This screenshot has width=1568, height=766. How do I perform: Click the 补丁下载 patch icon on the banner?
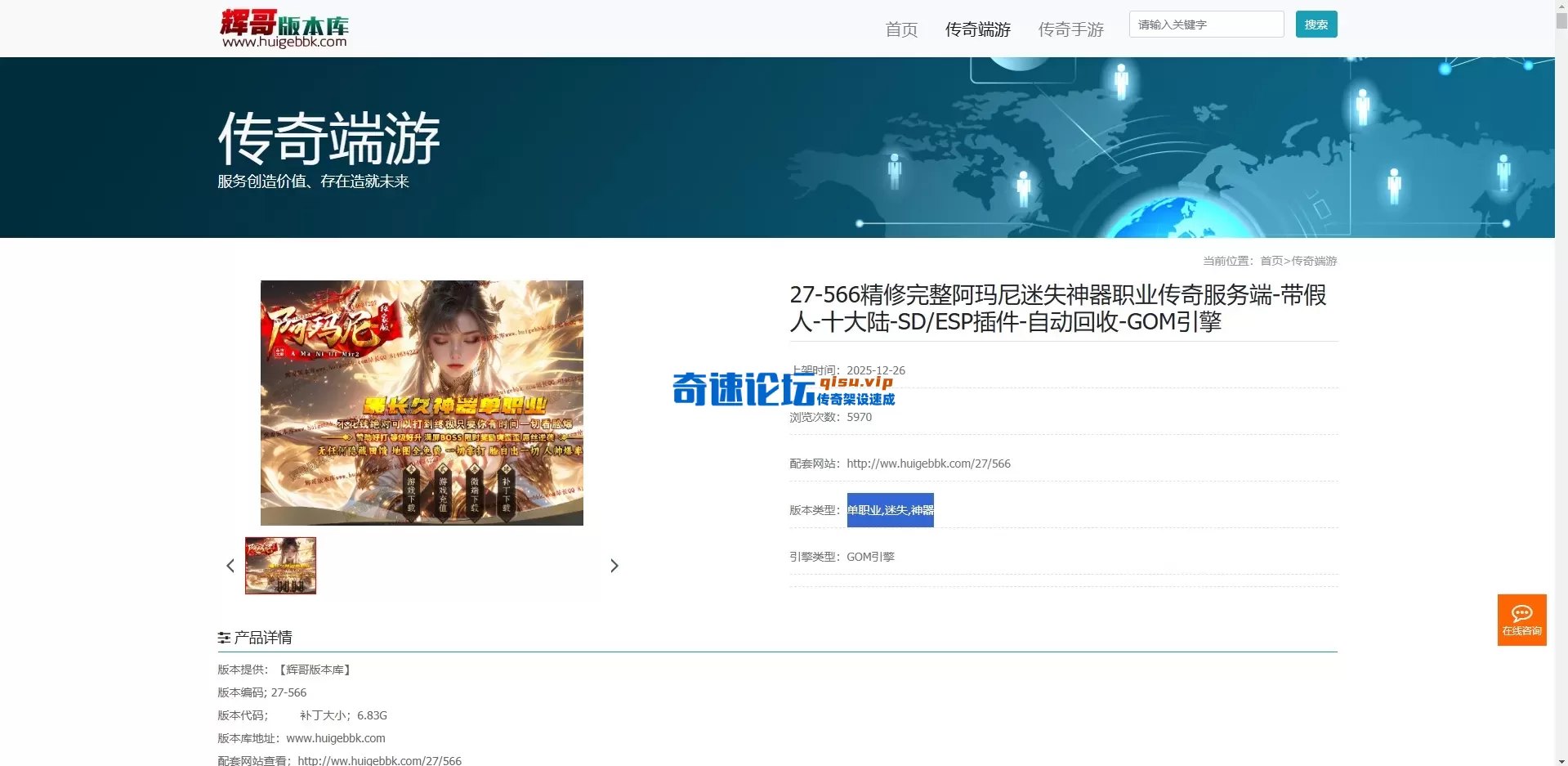(x=507, y=494)
